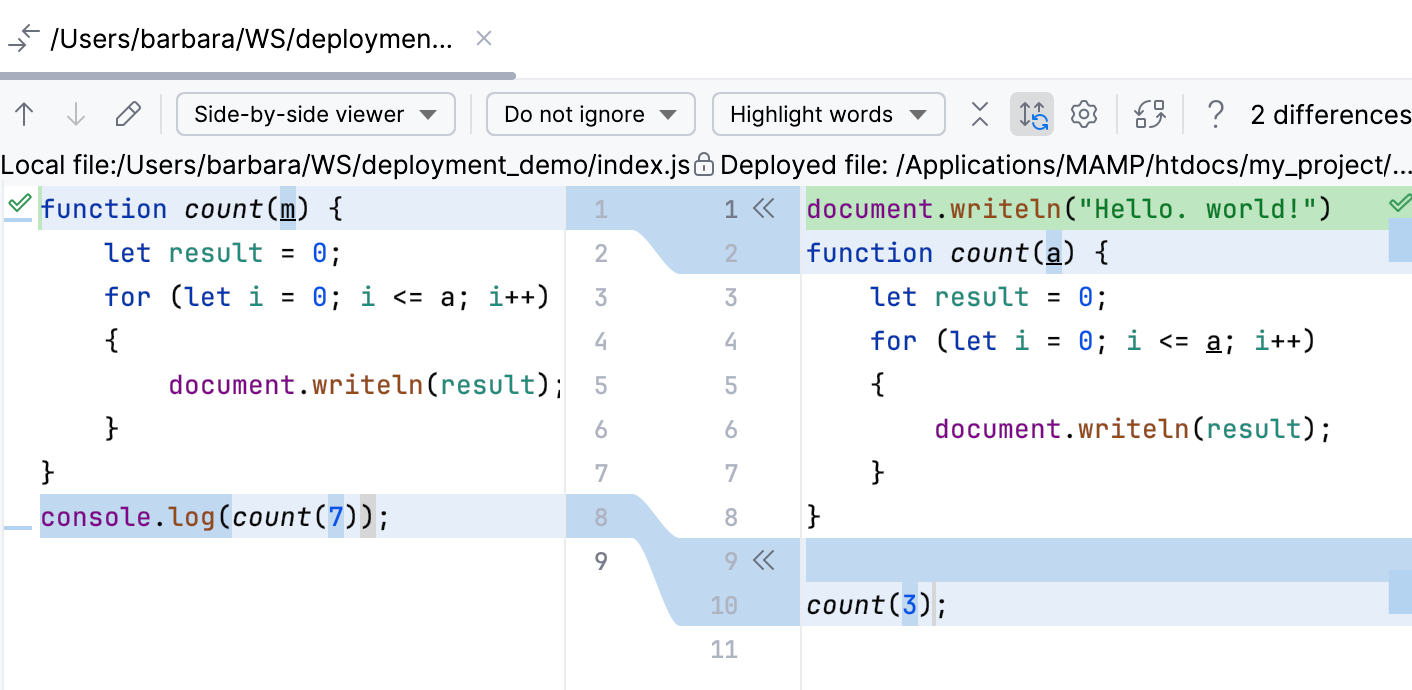Apply the Hello world line with its chevron
The width and height of the screenshot is (1412, 690).
pyautogui.click(x=764, y=208)
